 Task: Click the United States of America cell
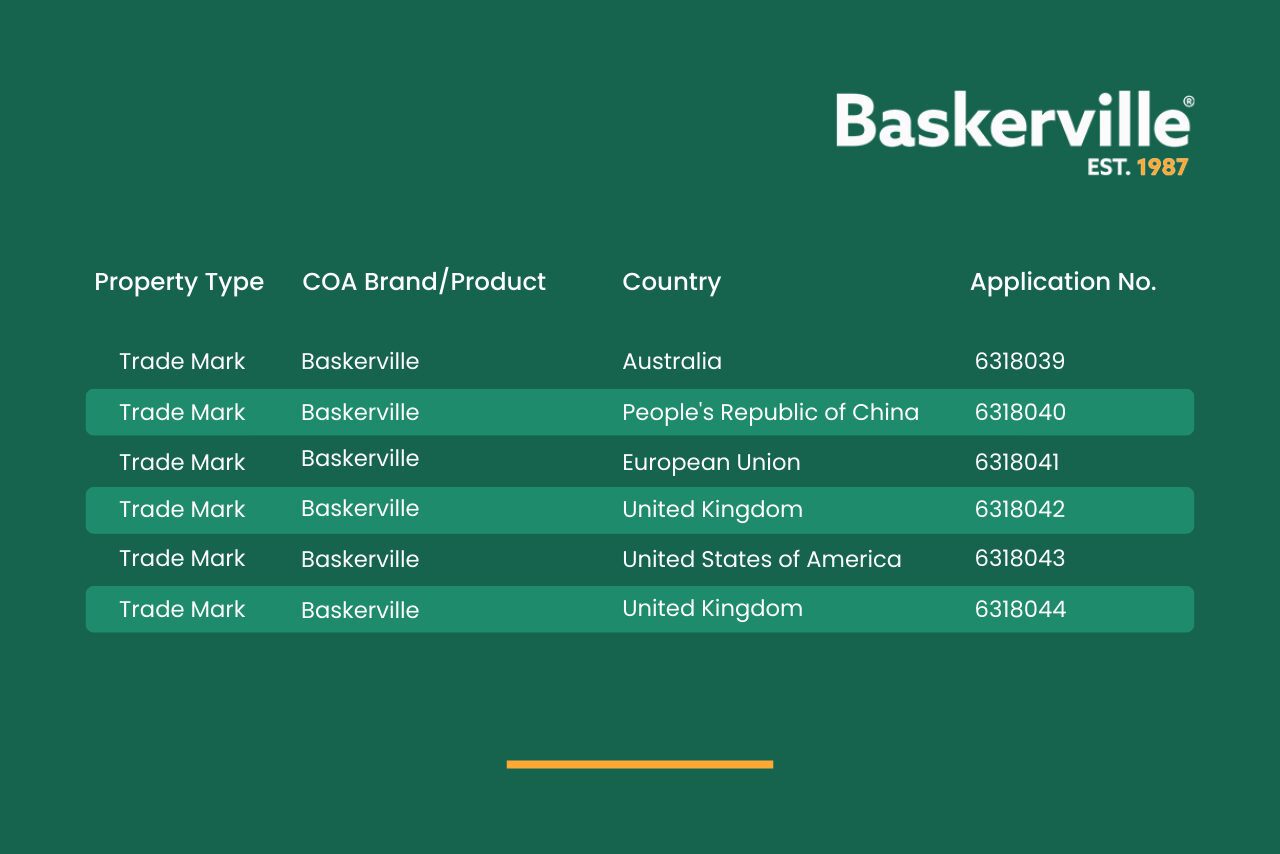[x=761, y=559]
